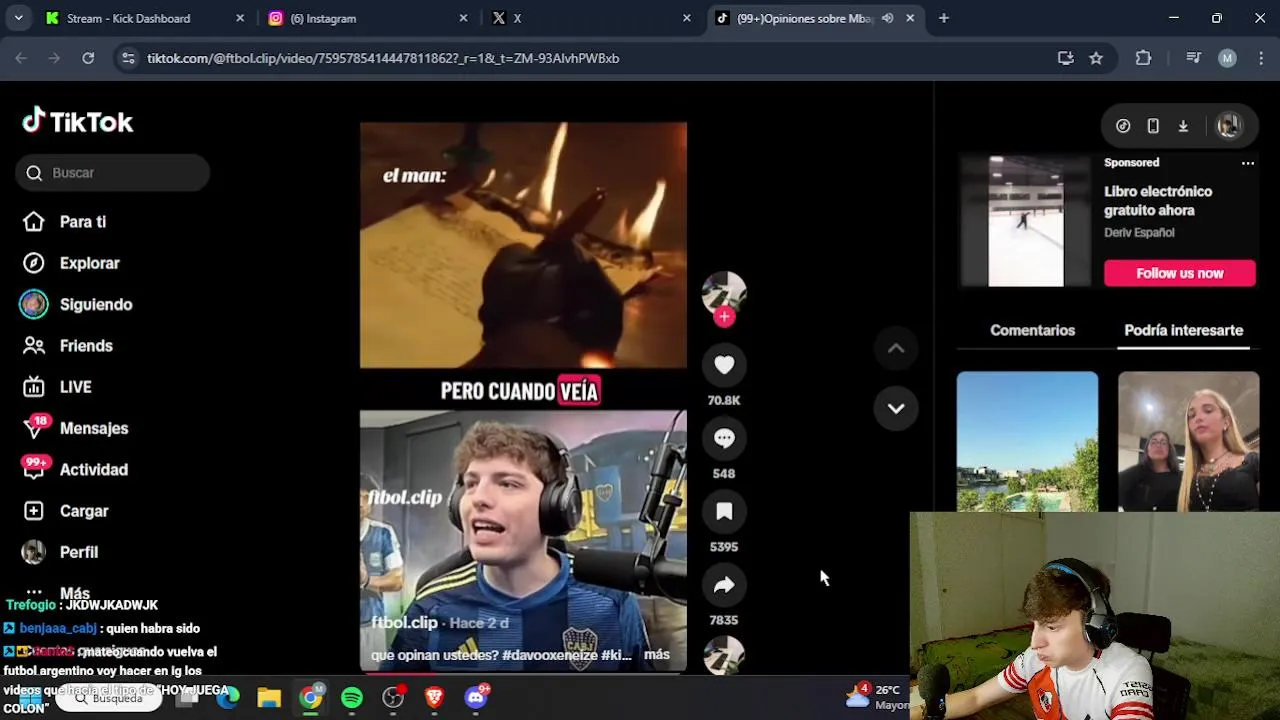Expand video caption with más
The width and height of the screenshot is (1280, 720).
tap(657, 655)
